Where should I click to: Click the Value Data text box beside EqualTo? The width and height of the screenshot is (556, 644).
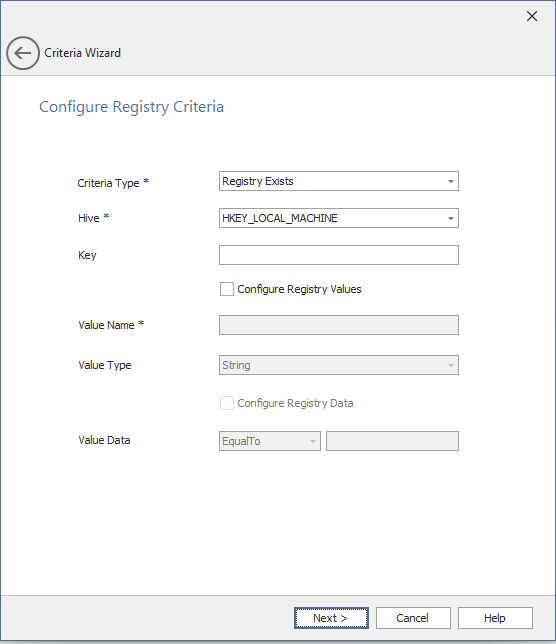tap(392, 441)
